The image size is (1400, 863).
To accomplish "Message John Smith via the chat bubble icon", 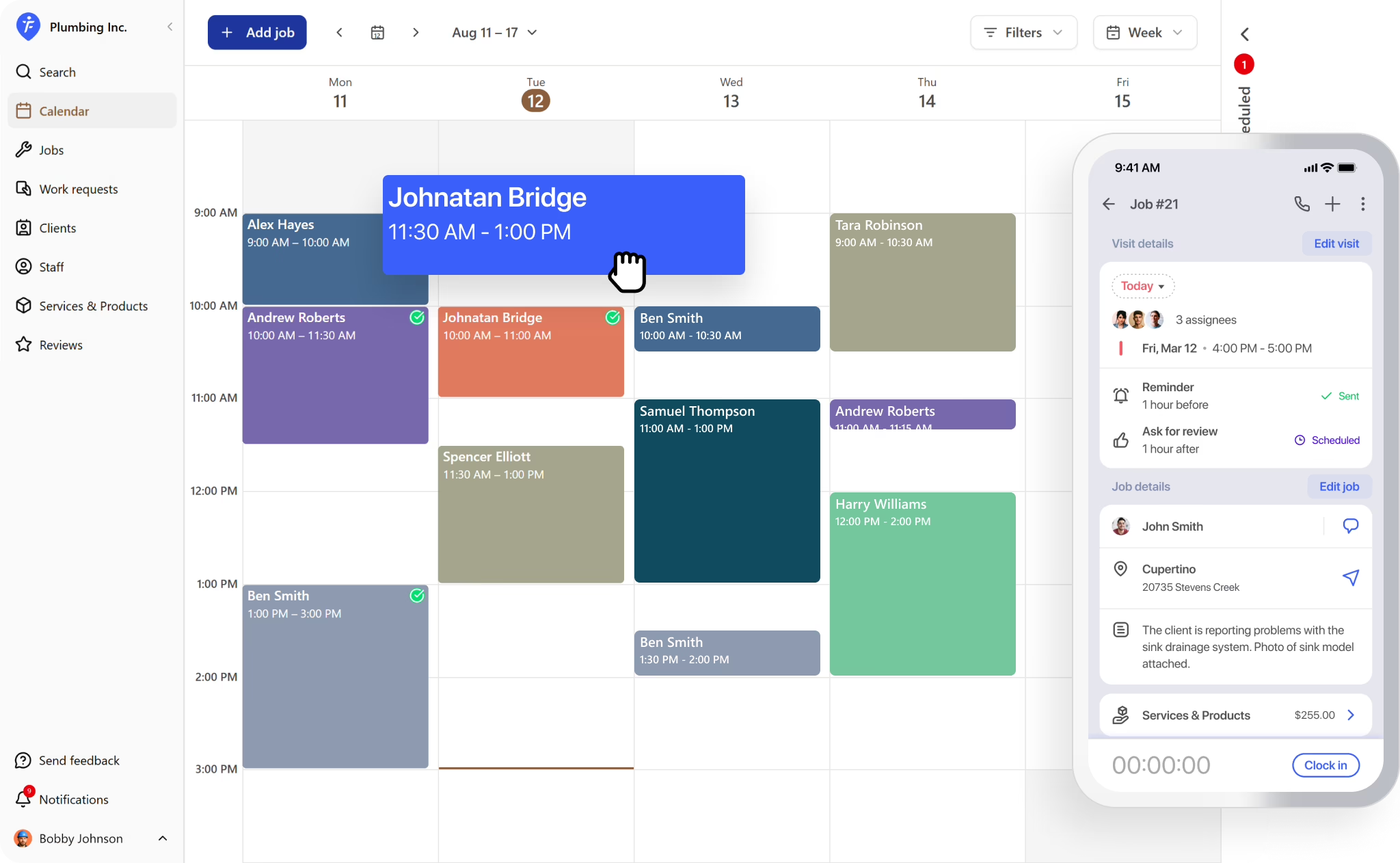I will (x=1351, y=526).
